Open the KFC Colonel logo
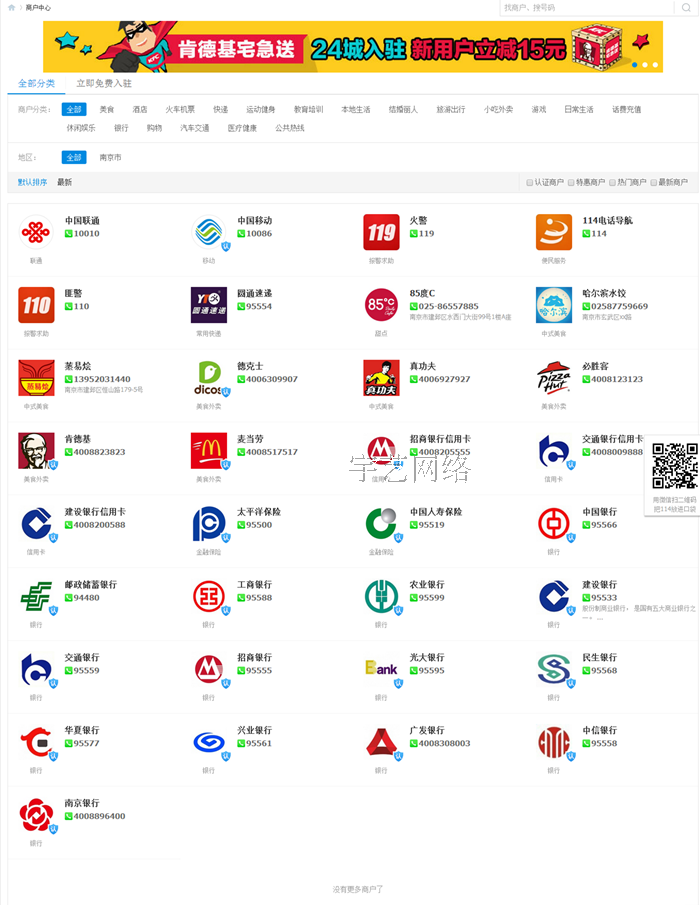Image resolution: width=700 pixels, height=905 pixels. (x=36, y=450)
